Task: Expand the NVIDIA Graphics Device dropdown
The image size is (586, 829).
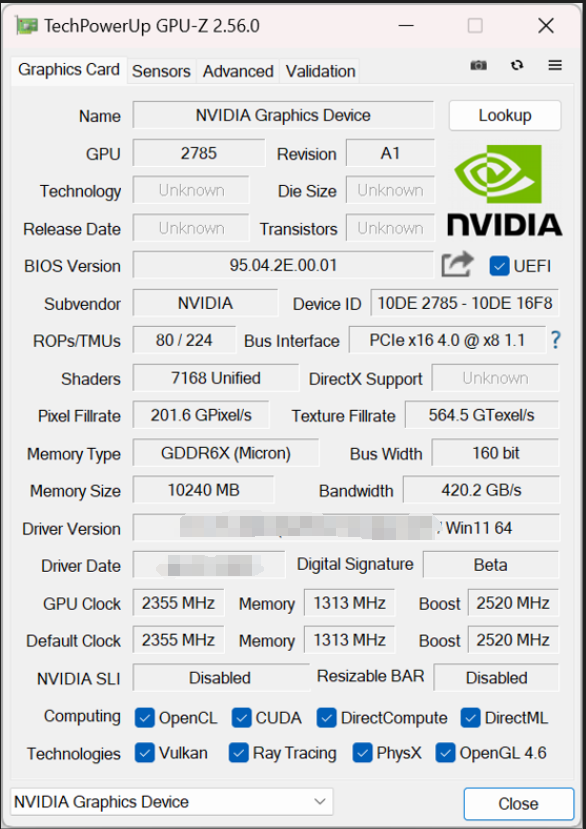Action: (x=172, y=802)
